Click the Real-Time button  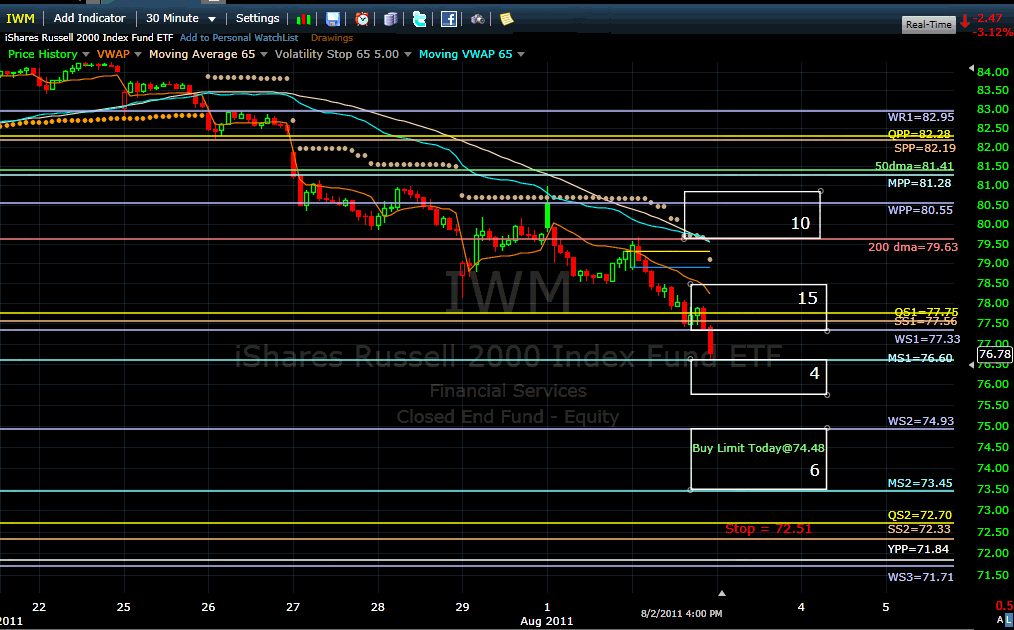(x=929, y=25)
